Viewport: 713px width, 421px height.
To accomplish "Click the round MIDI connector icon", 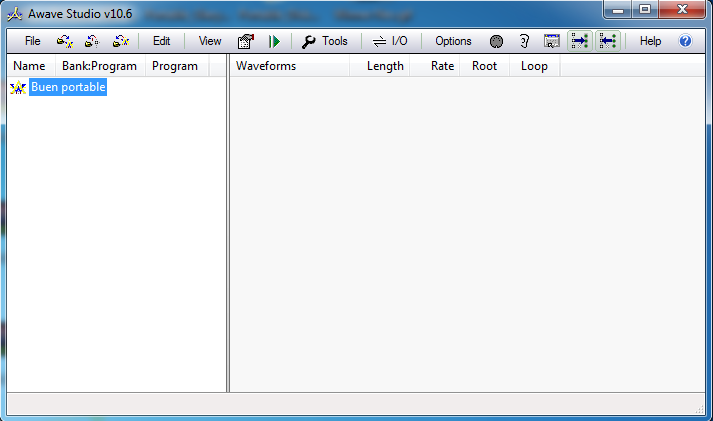I will [496, 41].
